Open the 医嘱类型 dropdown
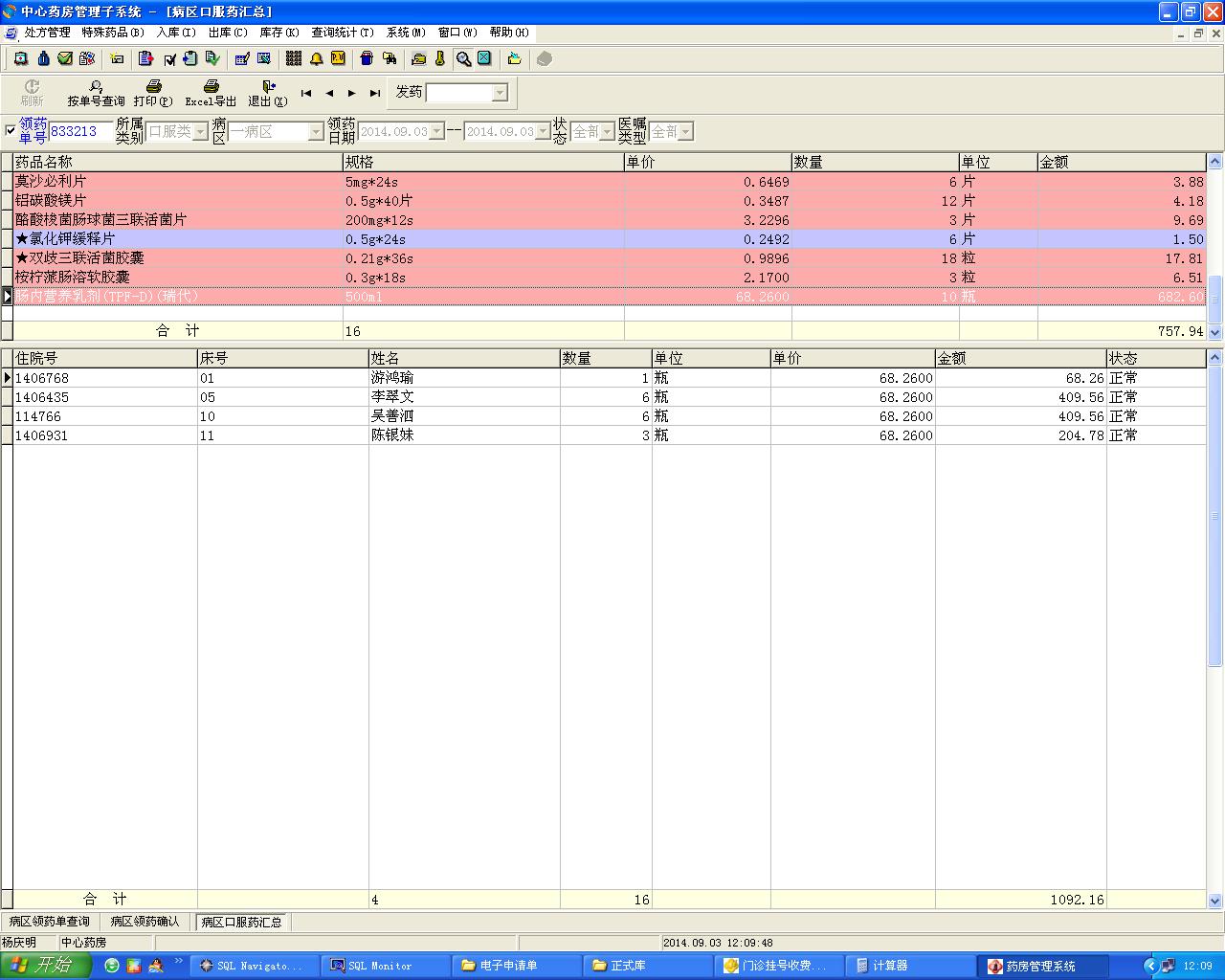Image resolution: width=1225 pixels, height=980 pixels. tap(685, 132)
